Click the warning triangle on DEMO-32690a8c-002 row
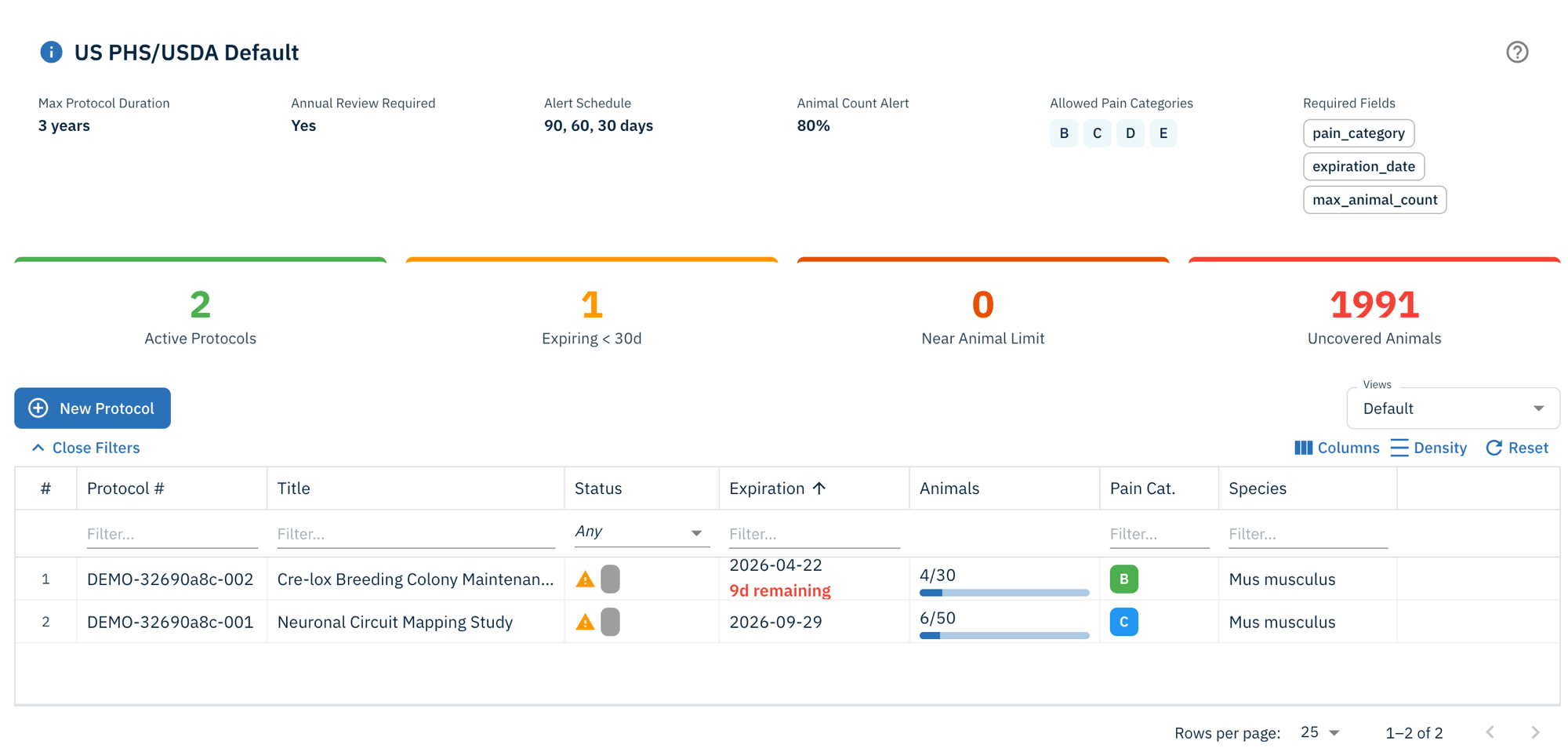1568x748 pixels. (584, 579)
